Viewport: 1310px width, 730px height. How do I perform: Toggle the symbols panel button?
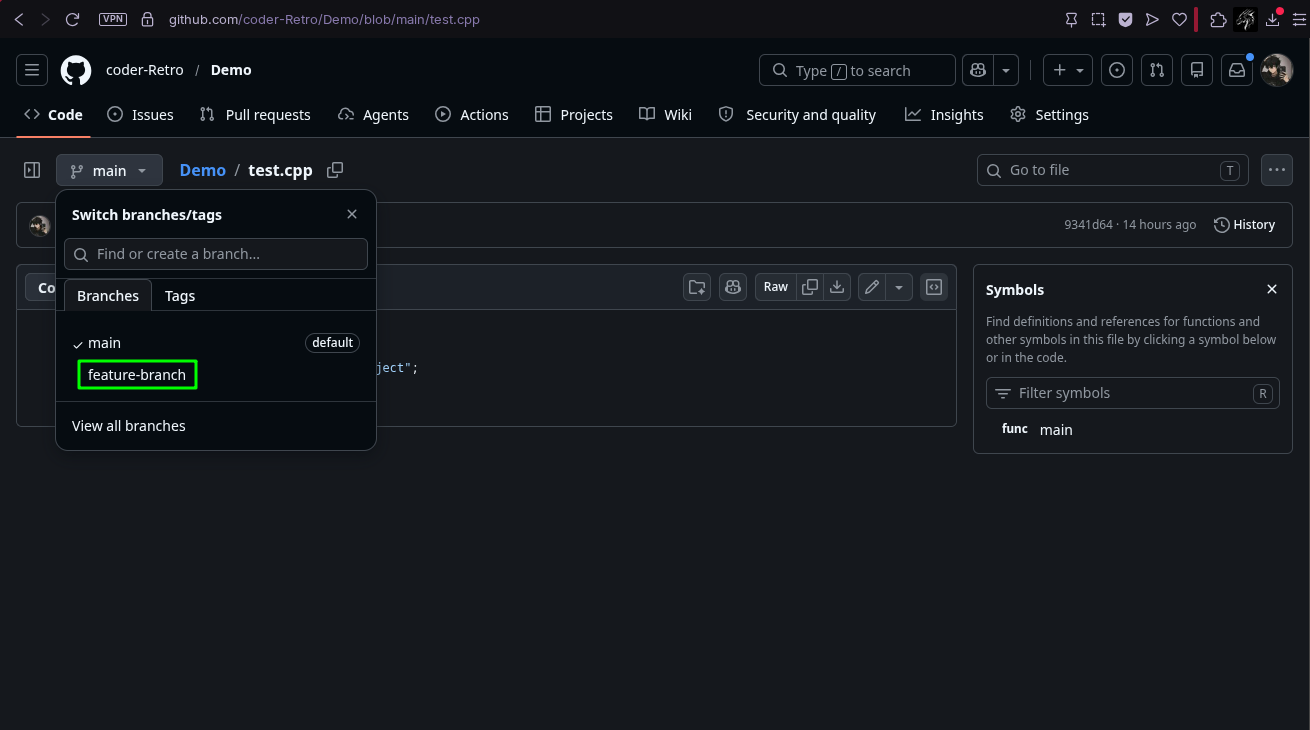click(x=934, y=287)
